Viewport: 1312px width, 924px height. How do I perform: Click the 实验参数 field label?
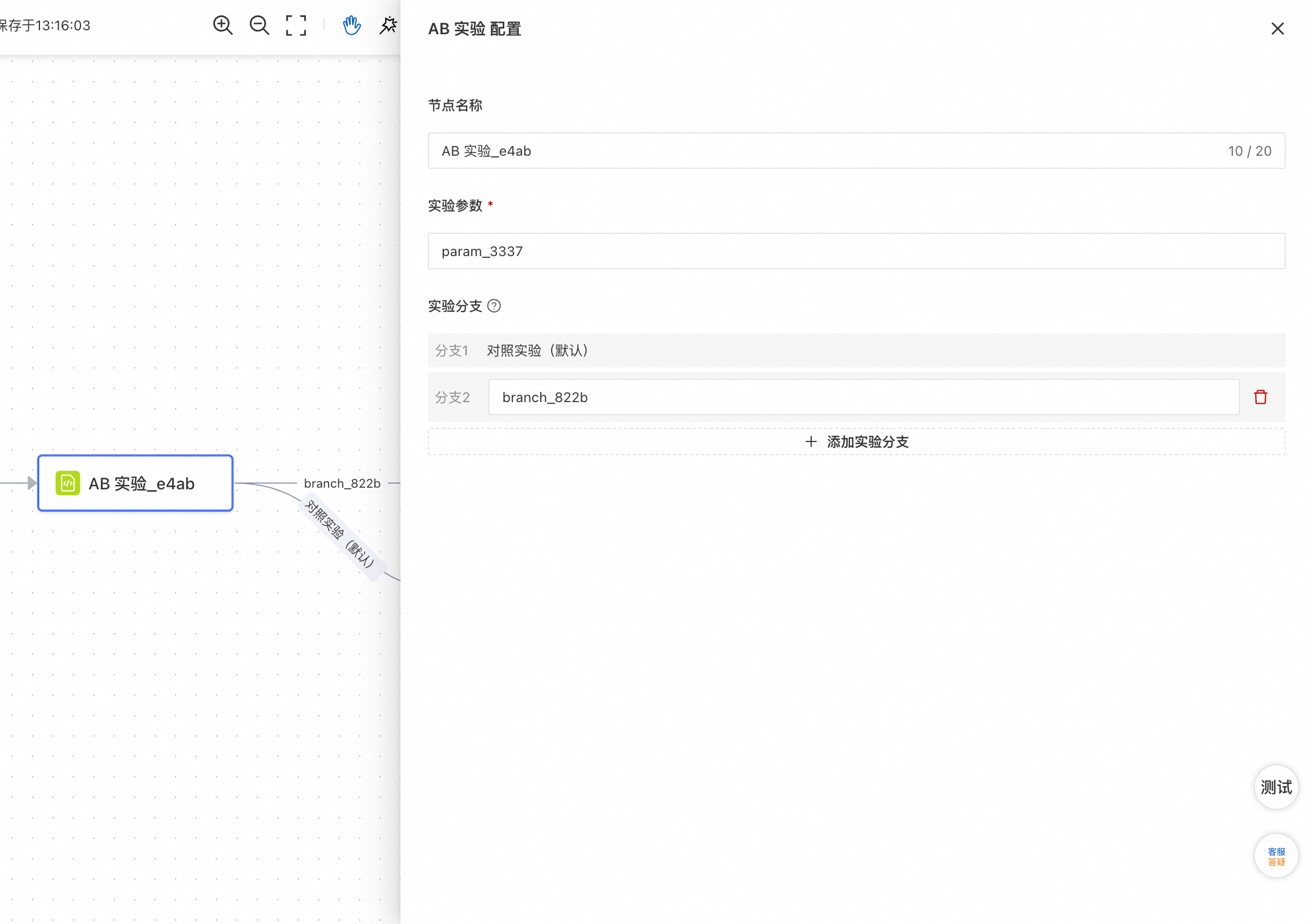coord(455,206)
